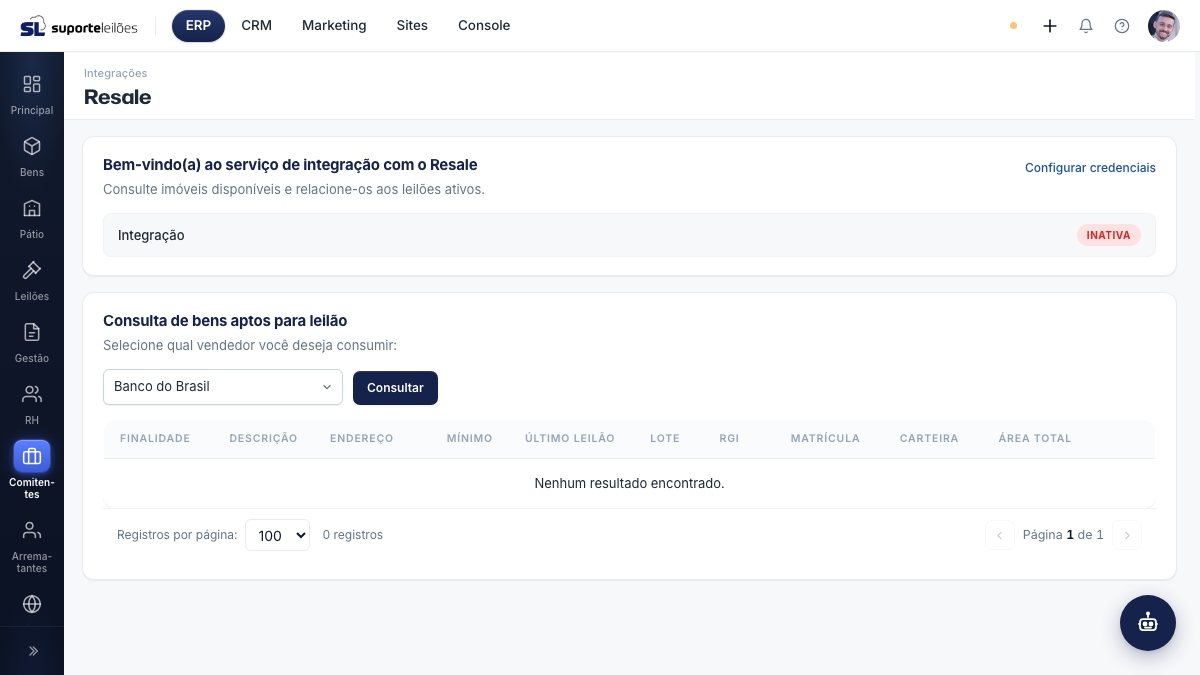The height and width of the screenshot is (675, 1200).
Task: Open the RH people icon
Action: [x=32, y=394]
